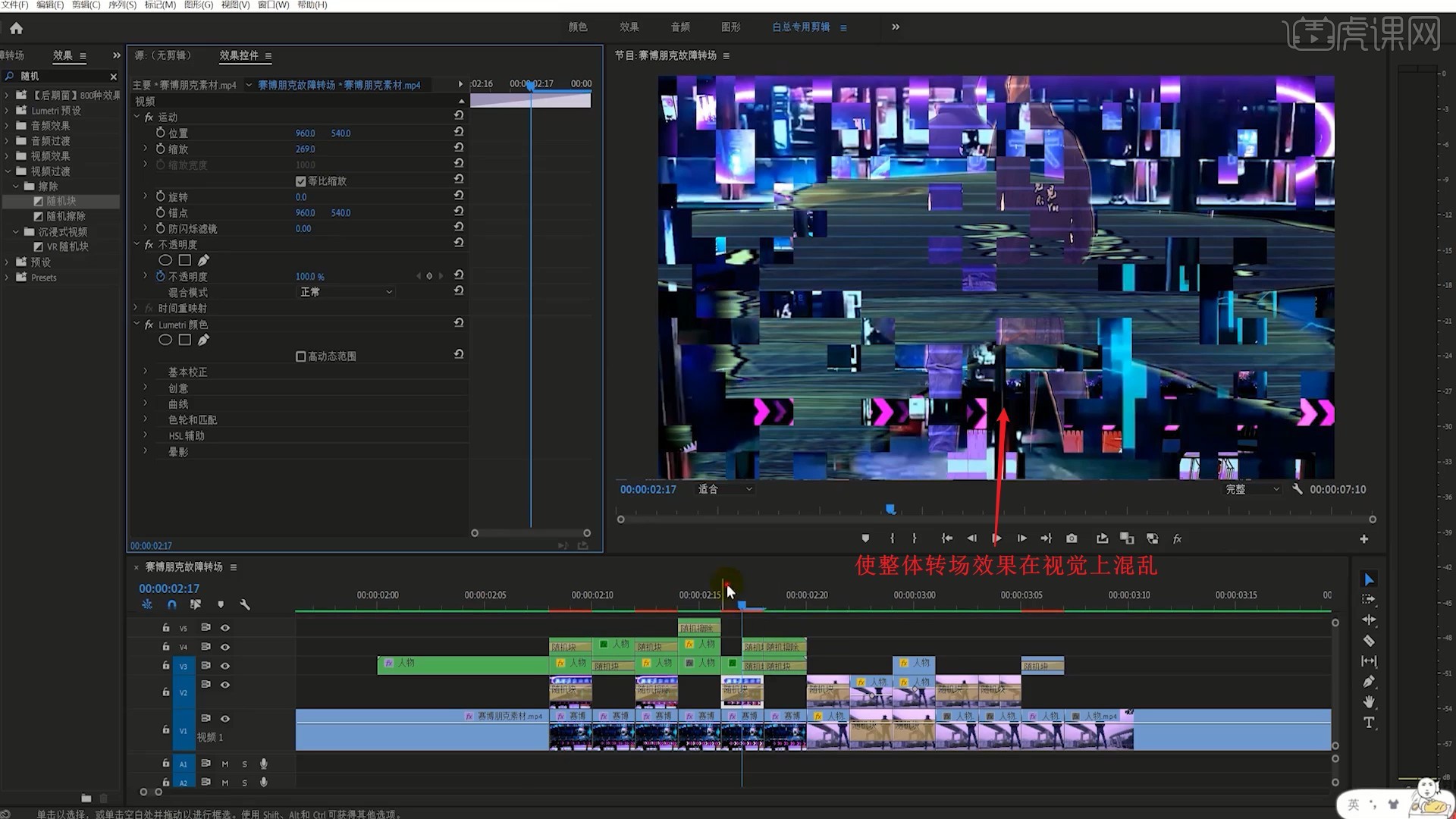The width and height of the screenshot is (1456, 819).
Task: Select the Effect Controls tab
Action: (x=239, y=55)
